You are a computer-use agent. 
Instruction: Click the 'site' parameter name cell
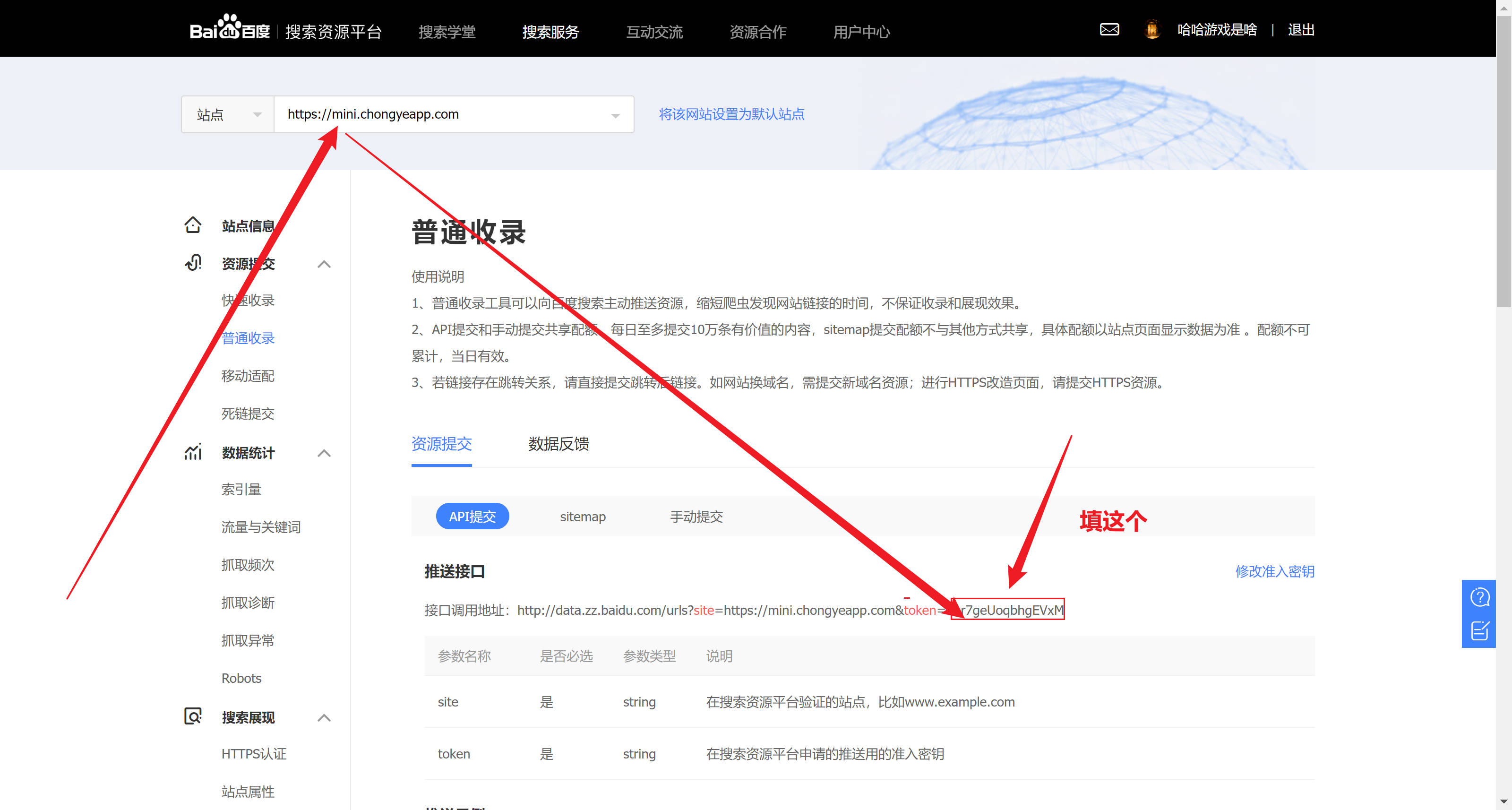point(448,702)
